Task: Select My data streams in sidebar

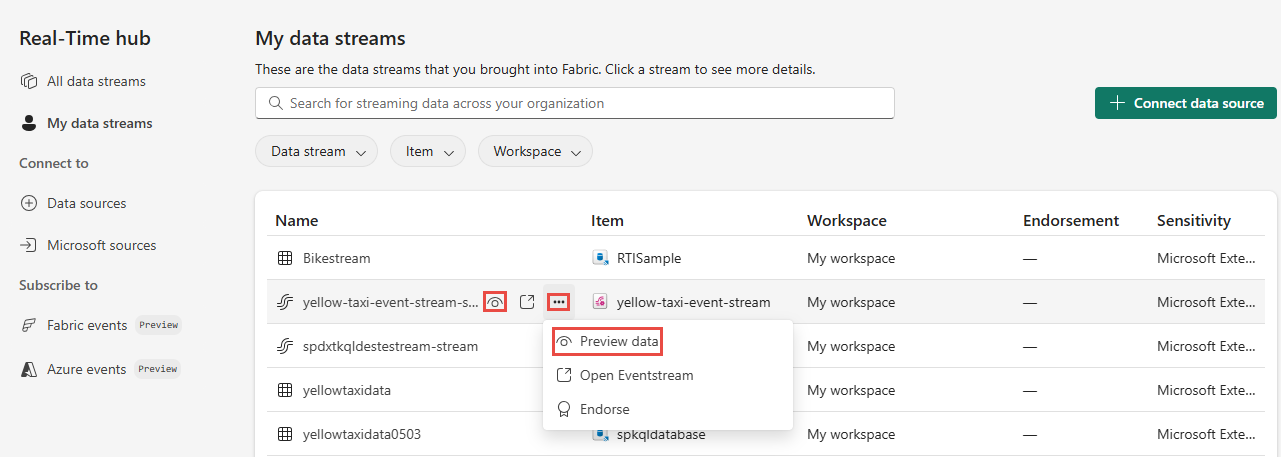Action: pyautogui.click(x=100, y=123)
